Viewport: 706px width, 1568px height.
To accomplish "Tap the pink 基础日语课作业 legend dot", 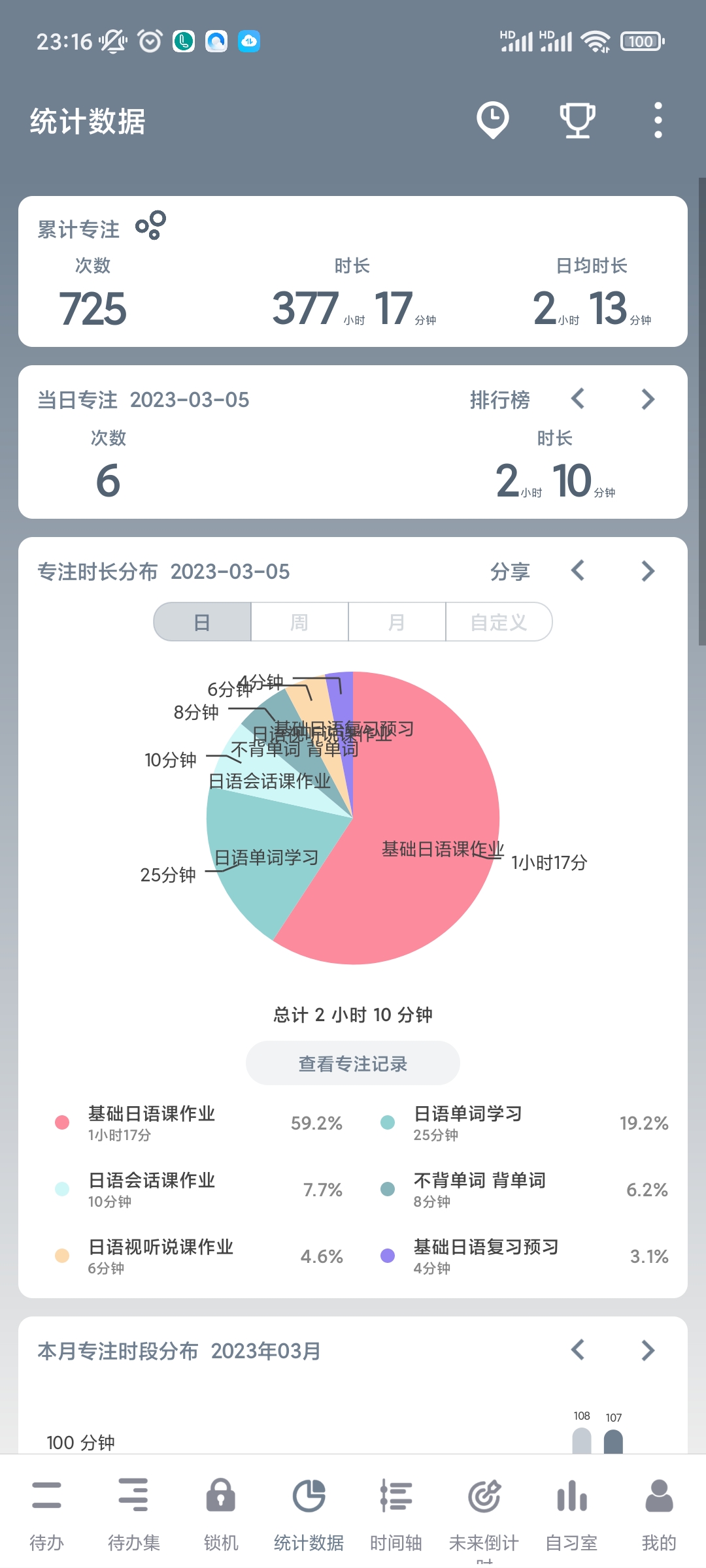I will (62, 1122).
